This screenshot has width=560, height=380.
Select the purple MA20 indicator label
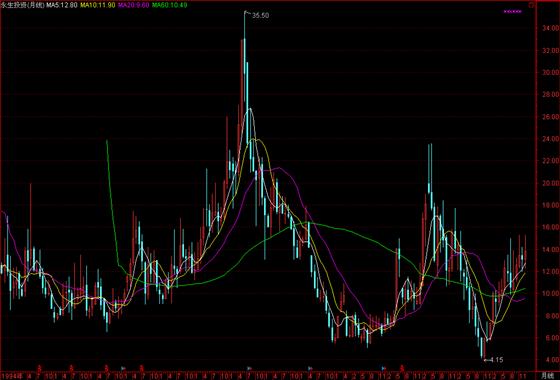point(134,5)
